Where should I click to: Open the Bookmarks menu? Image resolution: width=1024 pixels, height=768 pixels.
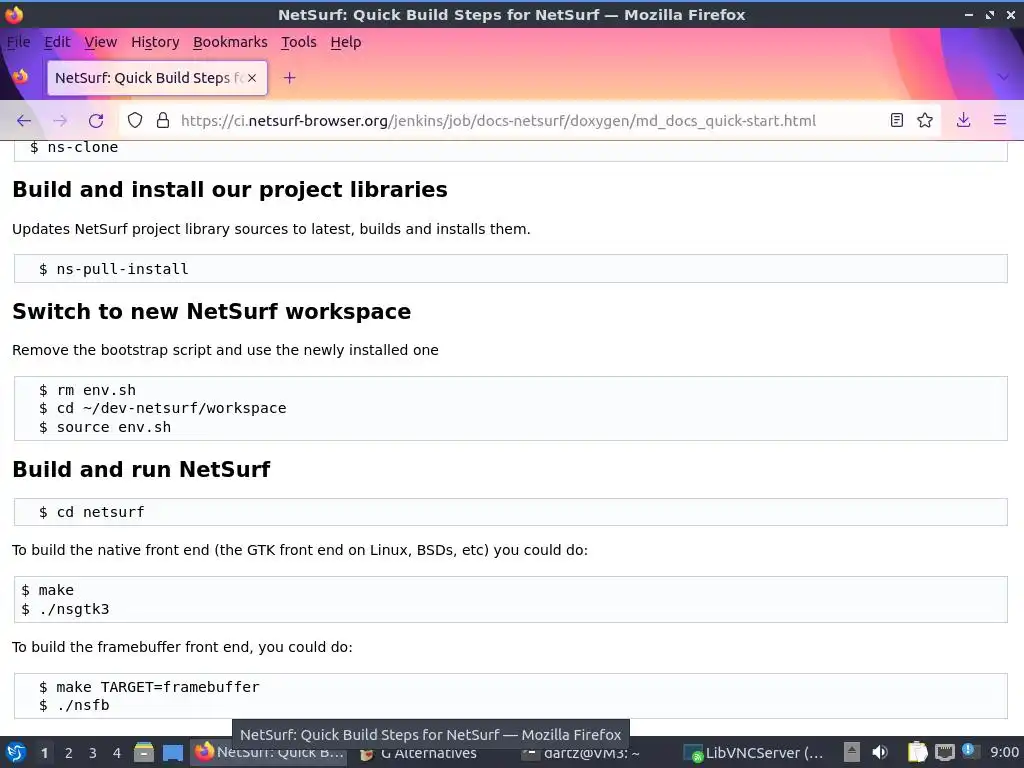tap(230, 42)
